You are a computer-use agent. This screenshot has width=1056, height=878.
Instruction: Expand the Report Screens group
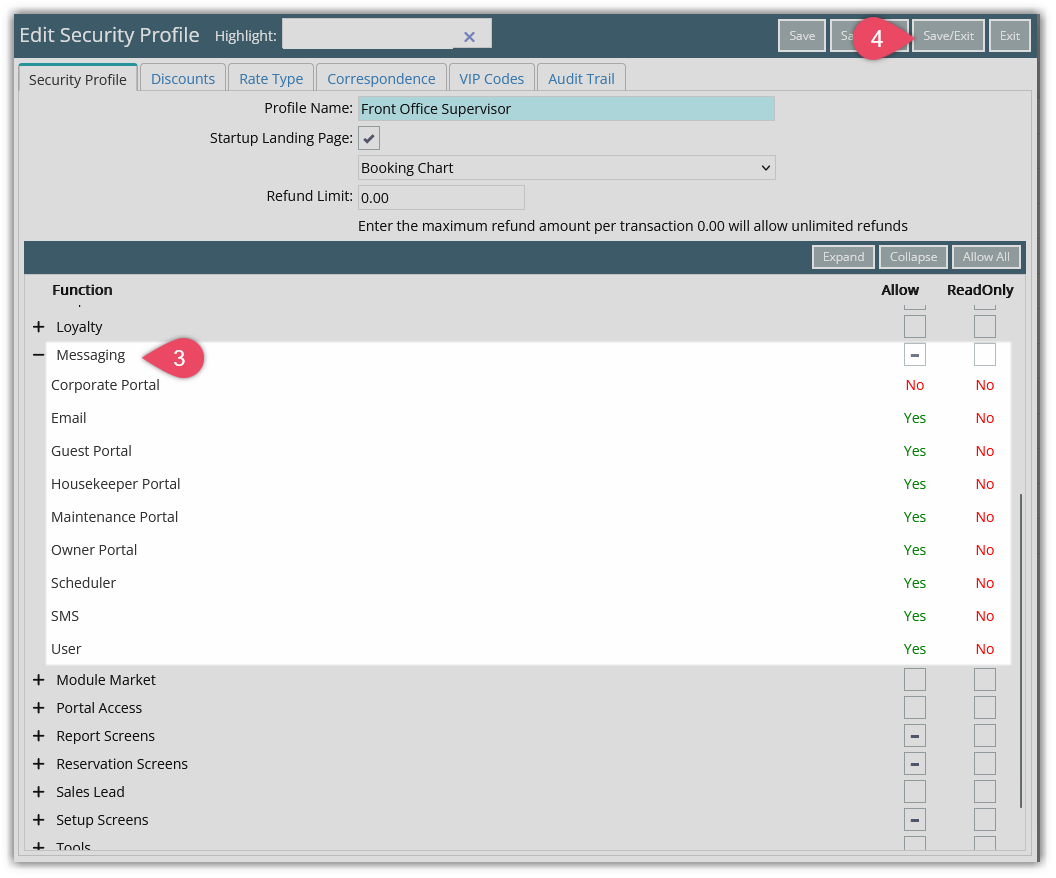pos(38,737)
